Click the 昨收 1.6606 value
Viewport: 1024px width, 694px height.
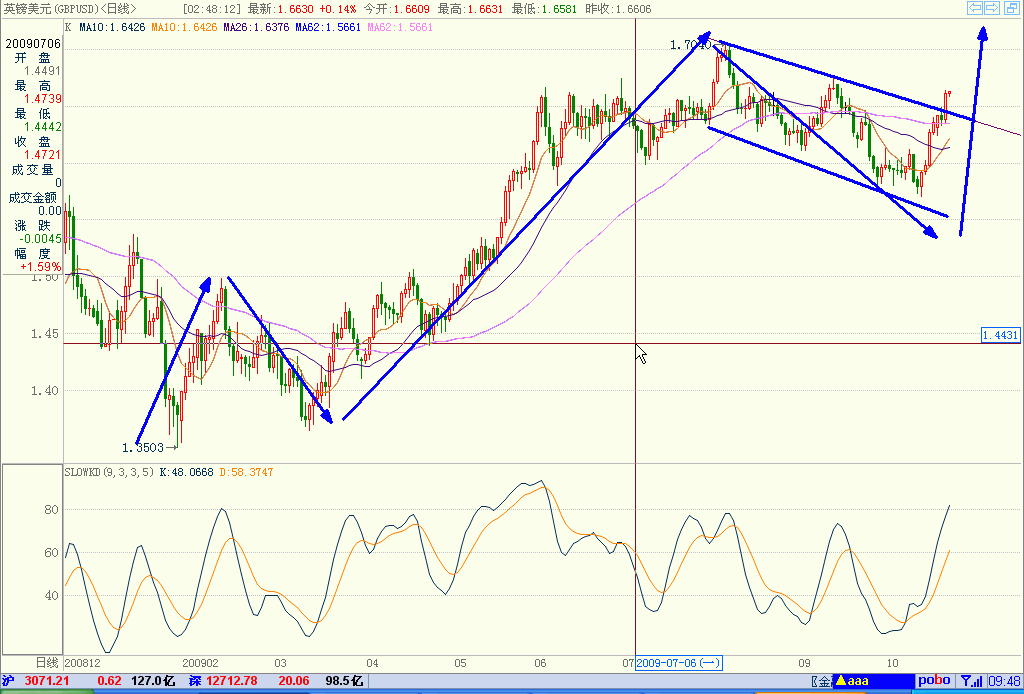tap(618, 9)
